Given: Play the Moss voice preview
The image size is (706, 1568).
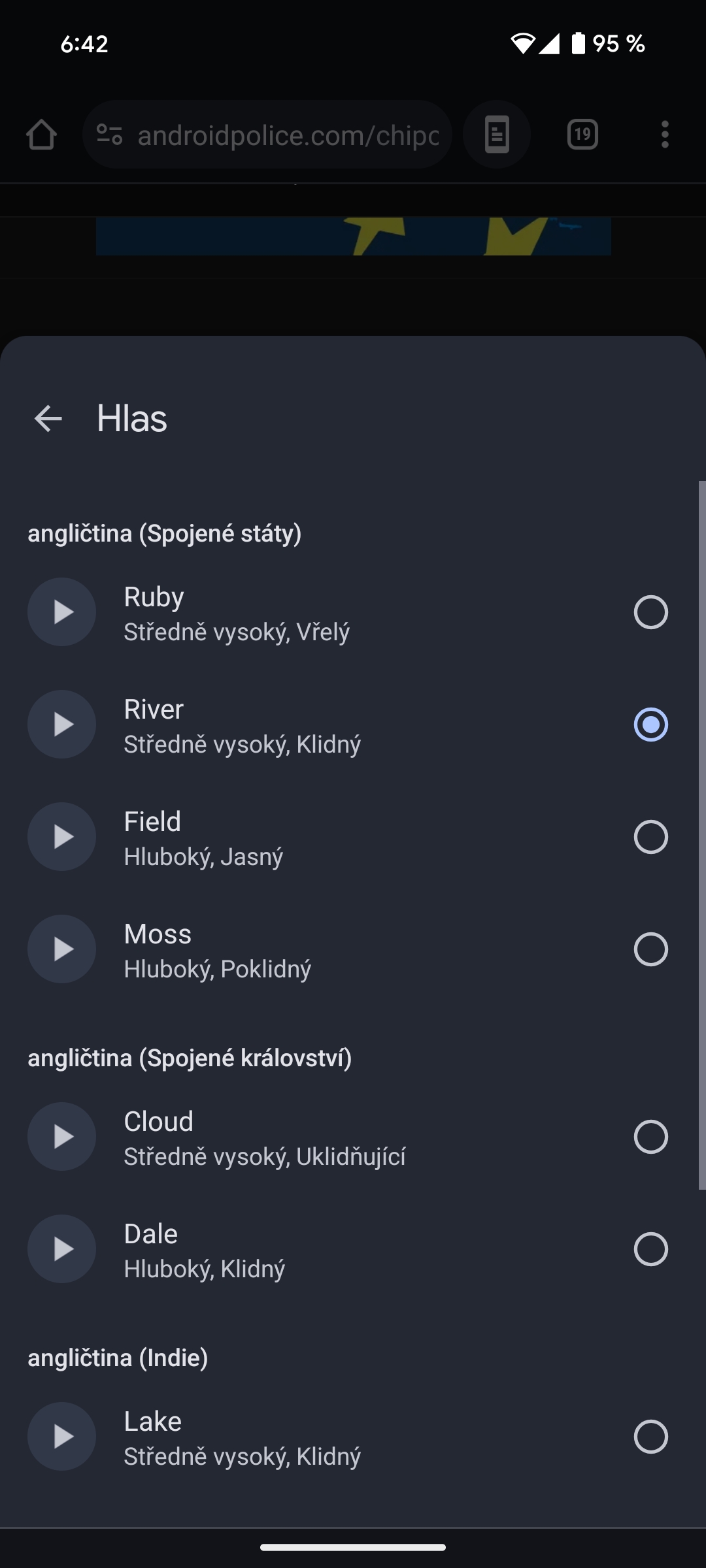Looking at the screenshot, I should coord(61,949).
